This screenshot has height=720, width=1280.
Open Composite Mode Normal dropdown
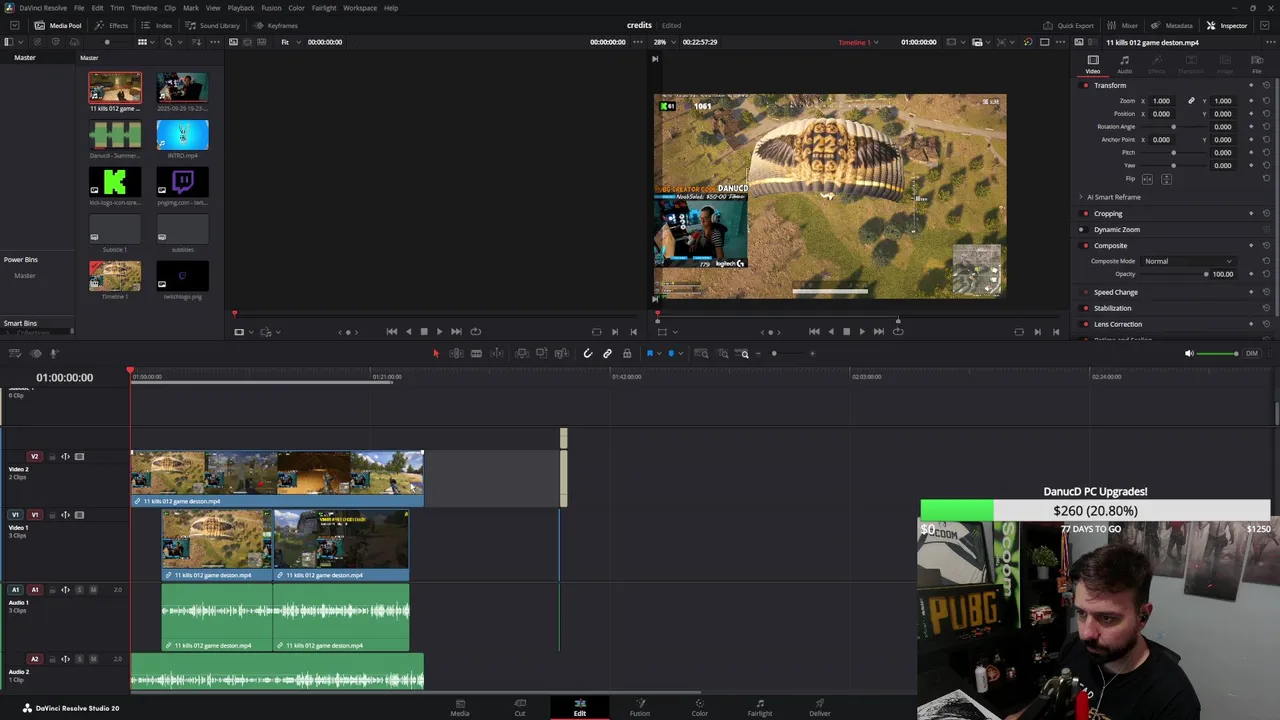click(x=1188, y=261)
